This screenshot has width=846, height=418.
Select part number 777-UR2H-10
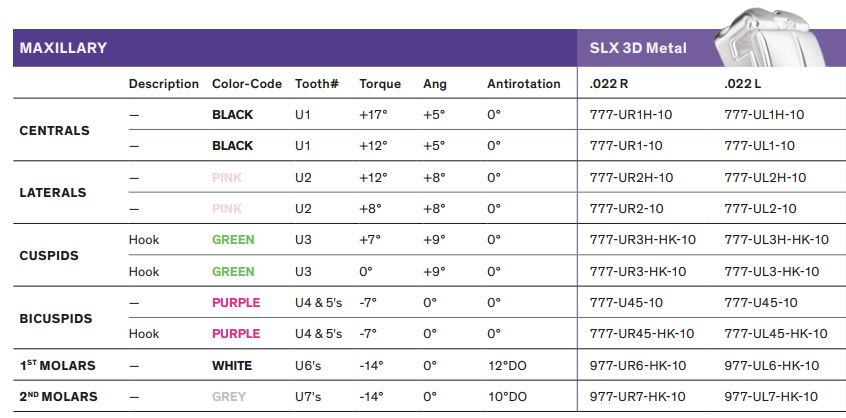631,177
